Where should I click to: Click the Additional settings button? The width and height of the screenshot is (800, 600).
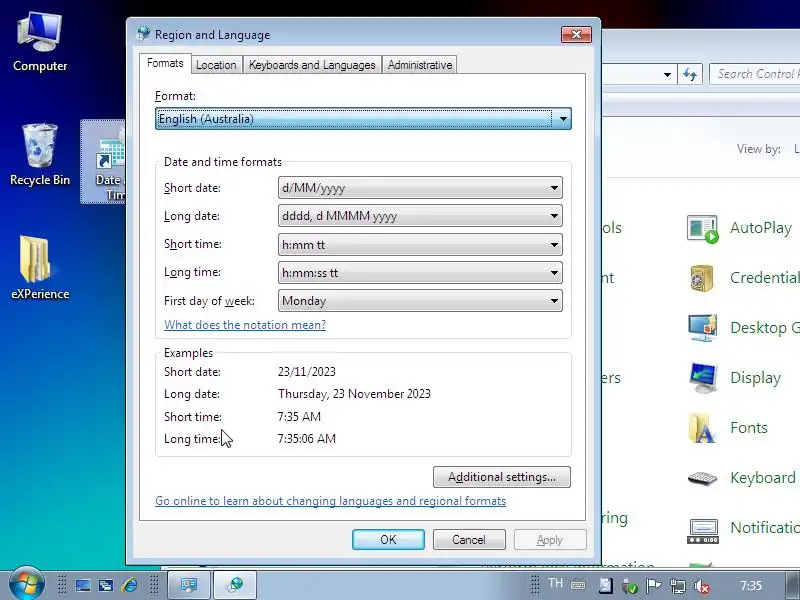[x=502, y=477]
